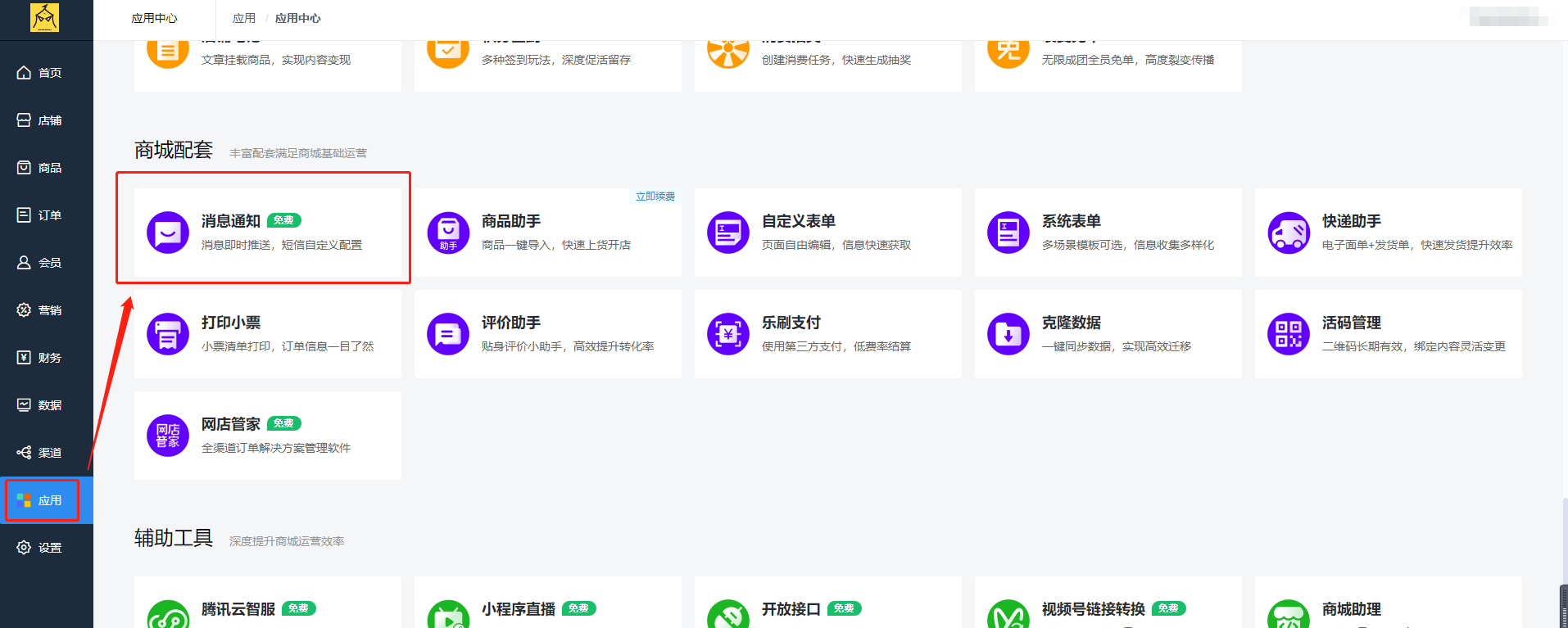
Task: Open the 系统表单 app icon
Action: tap(1008, 233)
